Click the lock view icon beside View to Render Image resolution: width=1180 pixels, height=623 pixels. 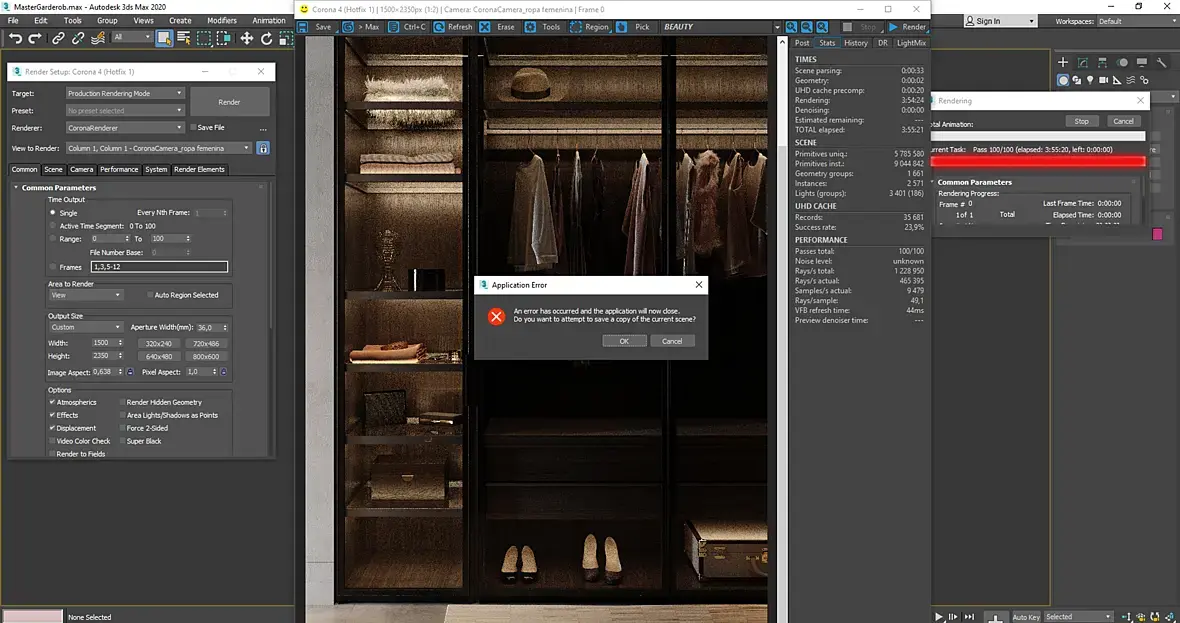click(x=263, y=148)
